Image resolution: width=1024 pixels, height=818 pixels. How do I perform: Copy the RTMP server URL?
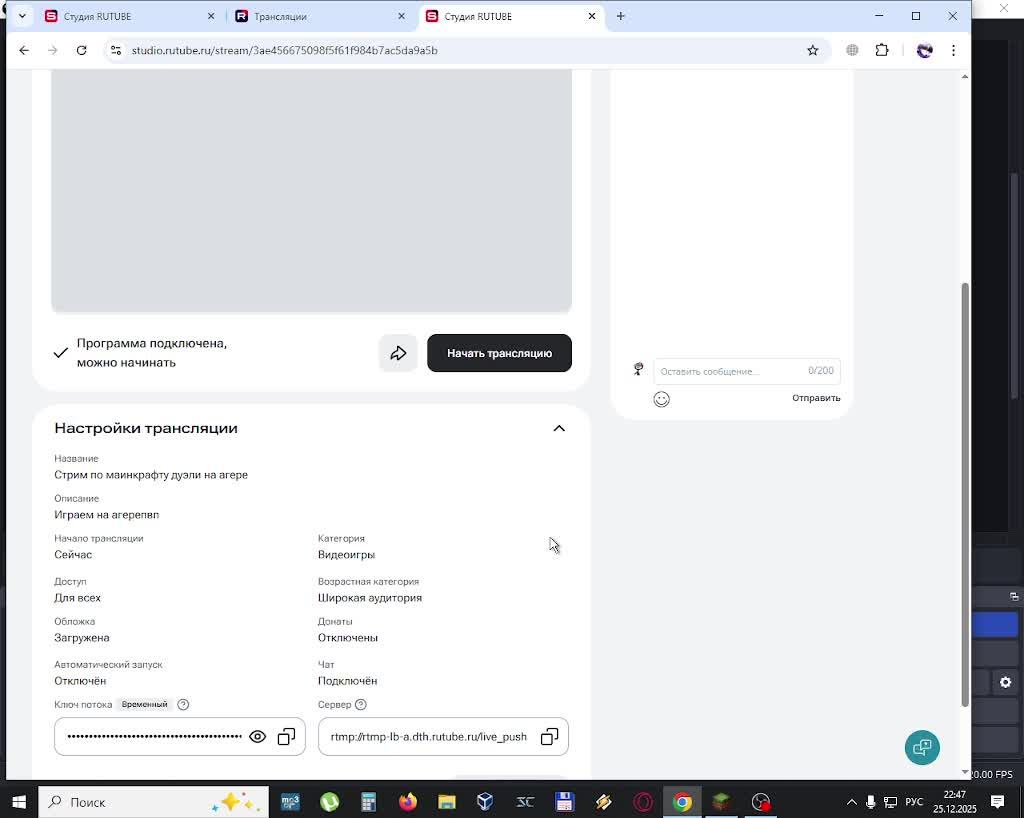pyautogui.click(x=549, y=737)
